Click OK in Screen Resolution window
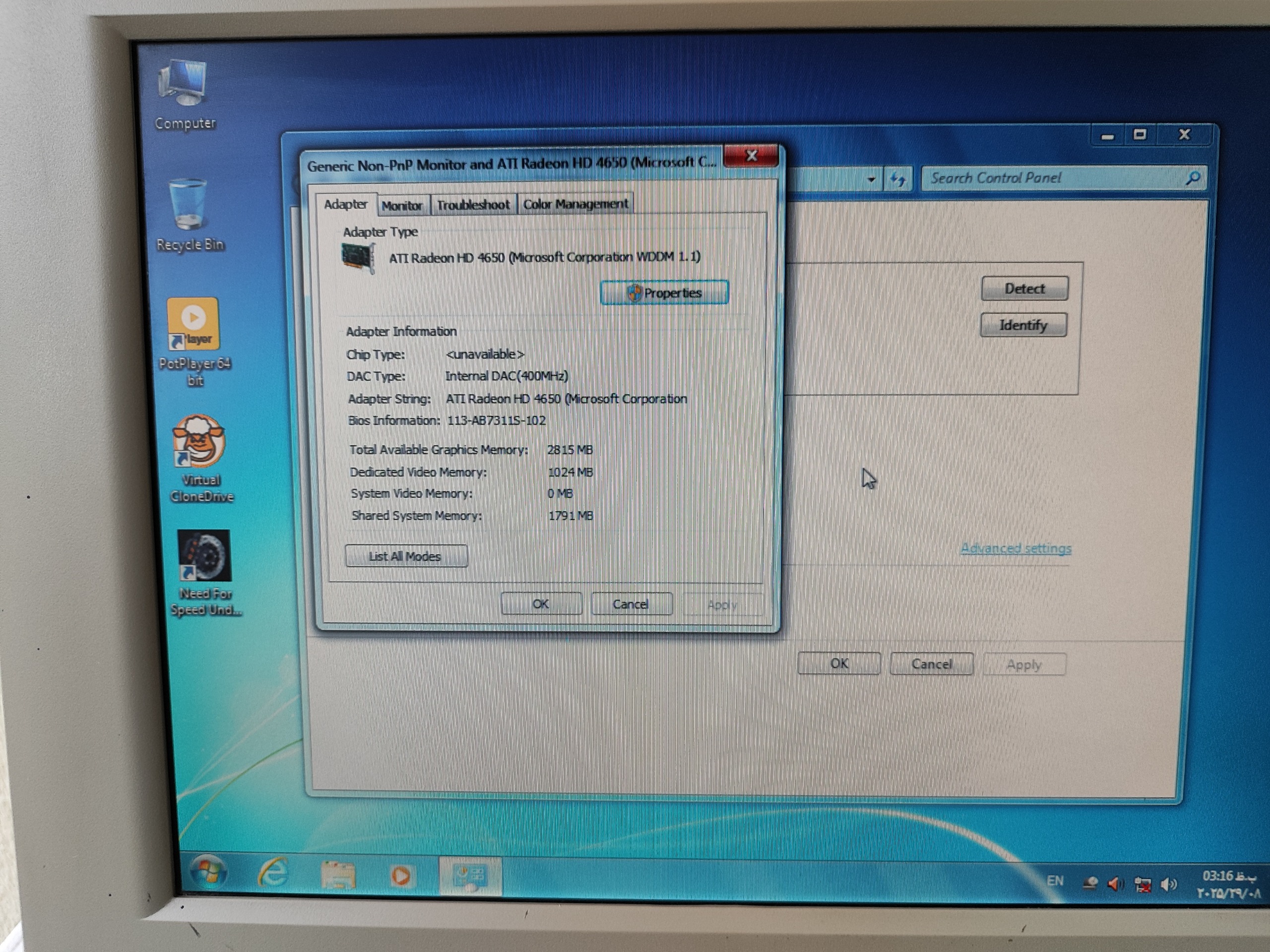 point(839,664)
